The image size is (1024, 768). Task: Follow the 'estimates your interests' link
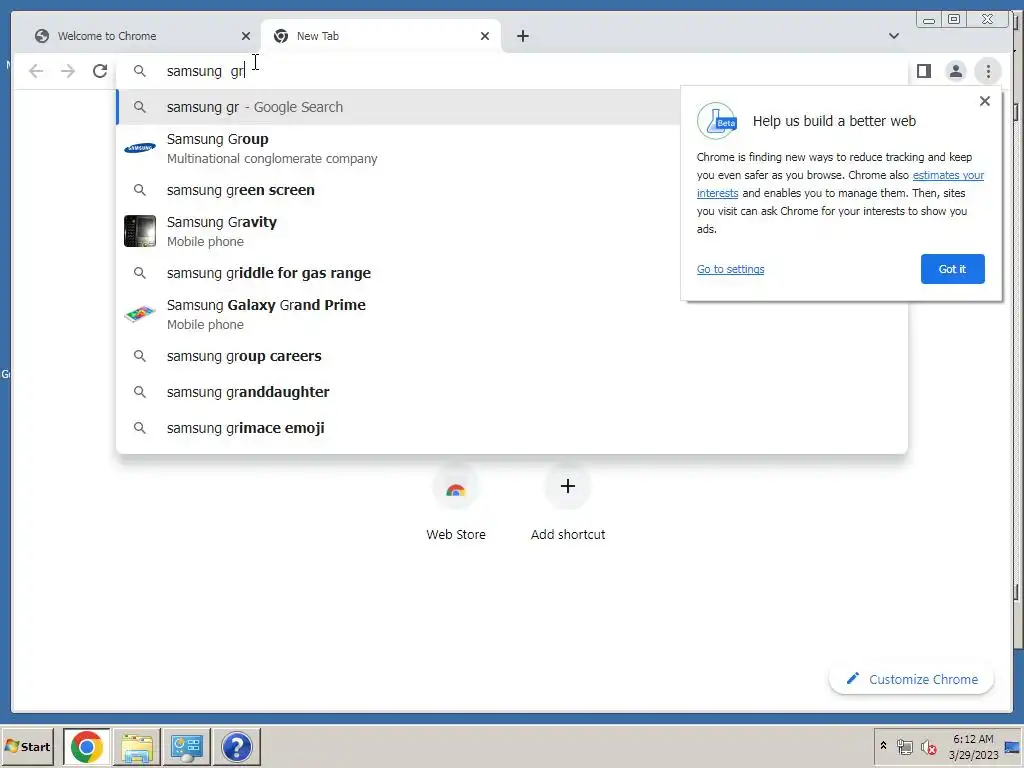point(948,175)
